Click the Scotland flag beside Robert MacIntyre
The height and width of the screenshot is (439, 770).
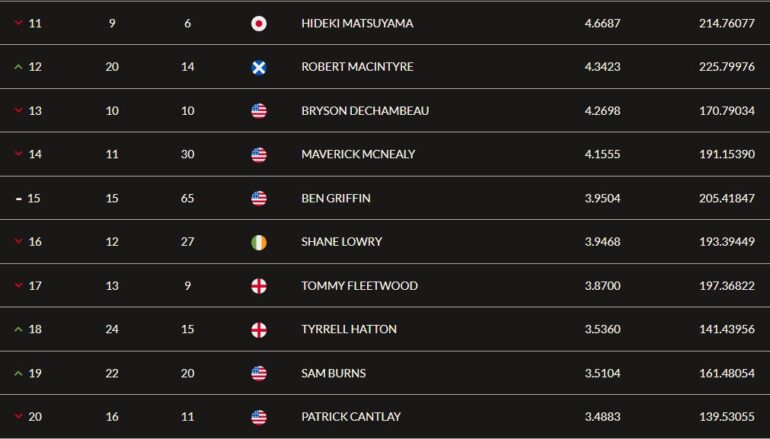[x=259, y=67]
